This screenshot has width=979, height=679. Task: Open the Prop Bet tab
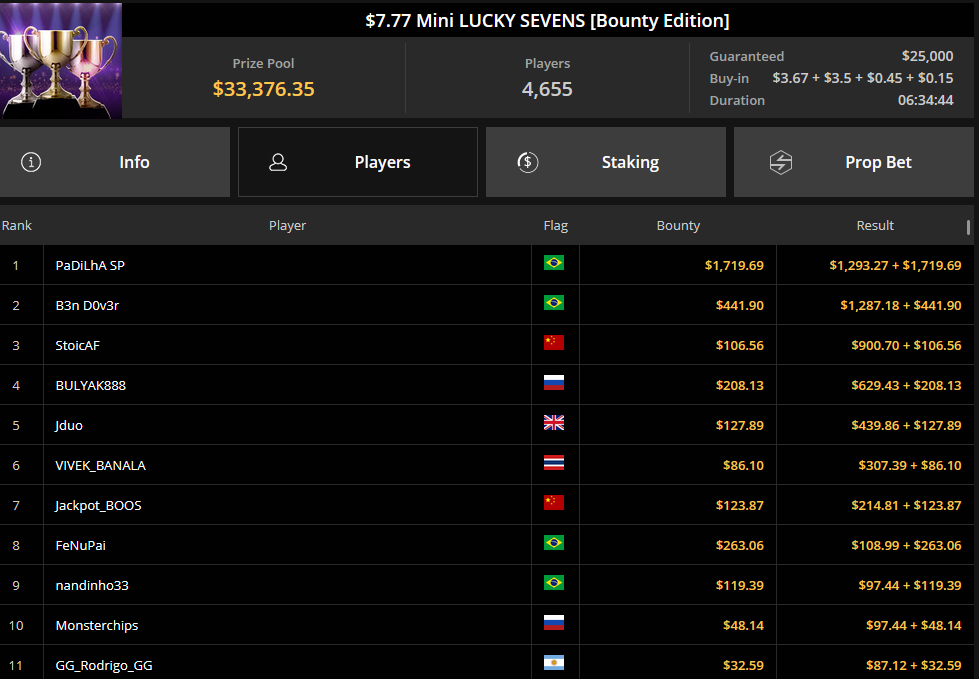(x=854, y=162)
